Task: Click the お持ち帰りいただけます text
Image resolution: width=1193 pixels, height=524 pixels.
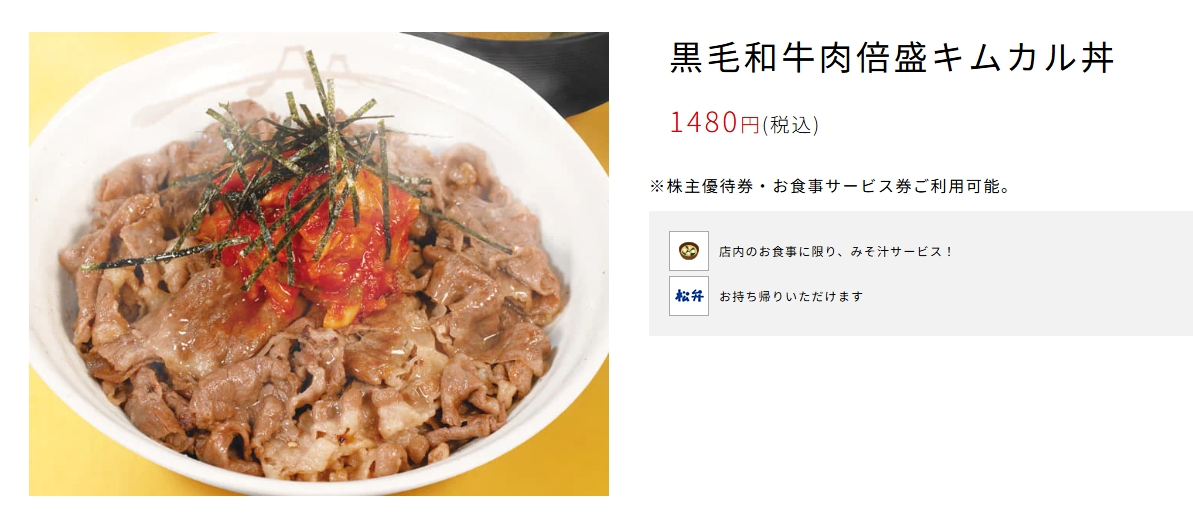Action: (x=791, y=297)
